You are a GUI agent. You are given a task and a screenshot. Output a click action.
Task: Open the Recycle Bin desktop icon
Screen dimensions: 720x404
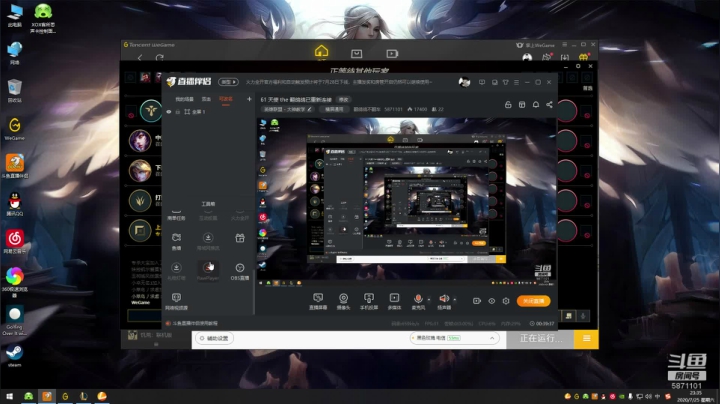pyautogui.click(x=15, y=90)
